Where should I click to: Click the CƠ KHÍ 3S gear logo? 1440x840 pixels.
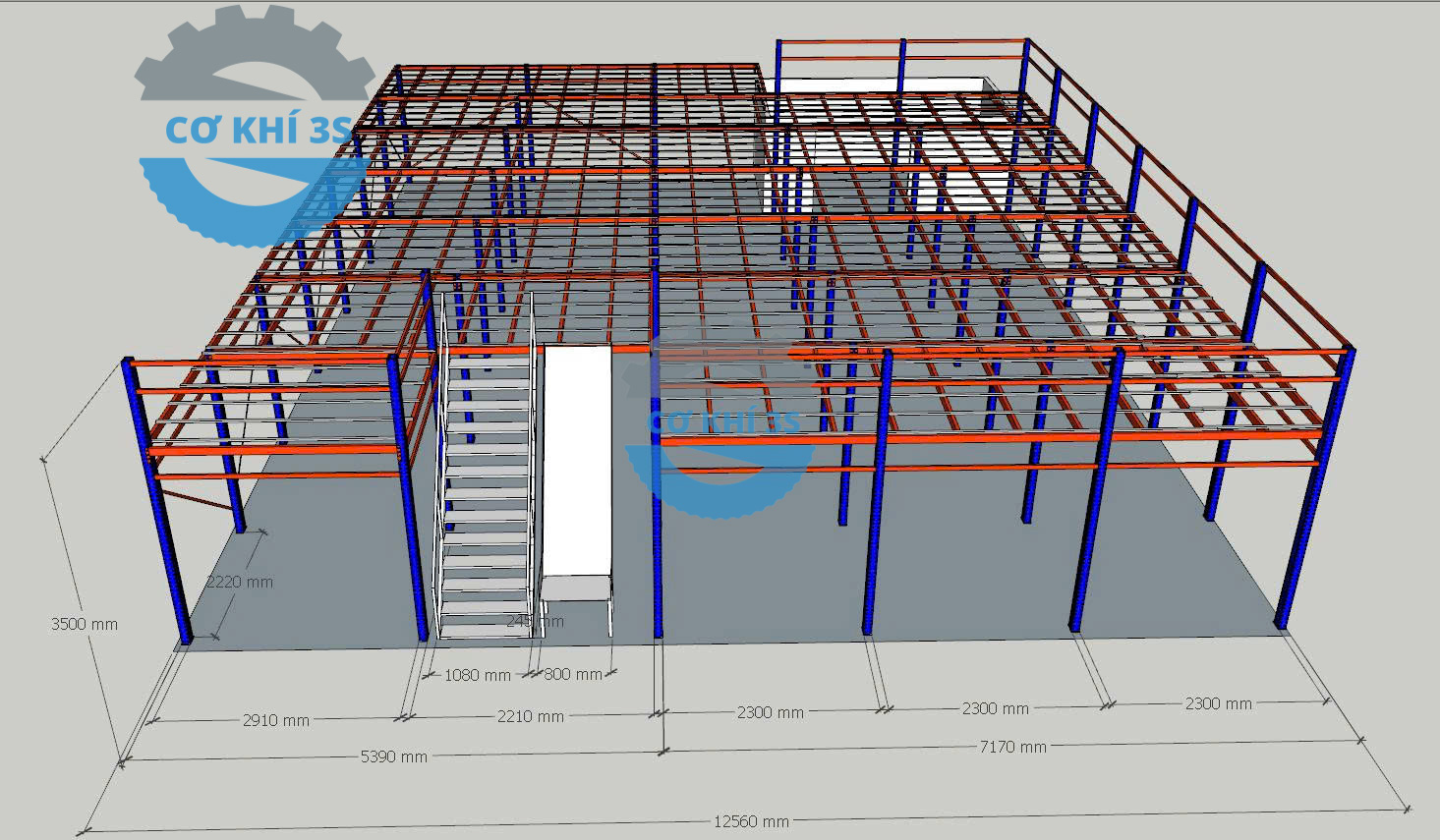[254, 128]
